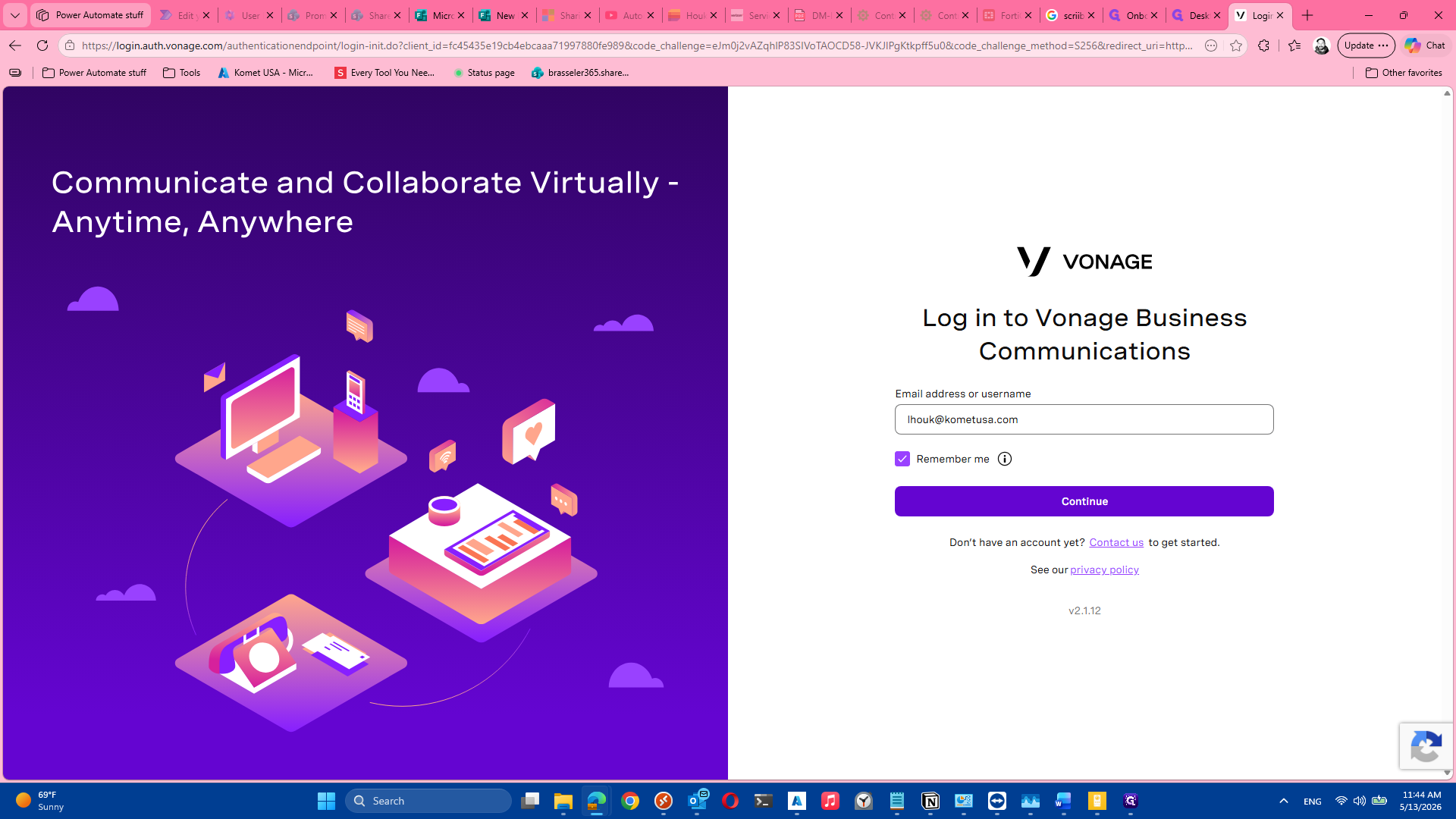This screenshot has width=1456, height=819.
Task: Refresh the Vonage login page
Action: pos(42,45)
